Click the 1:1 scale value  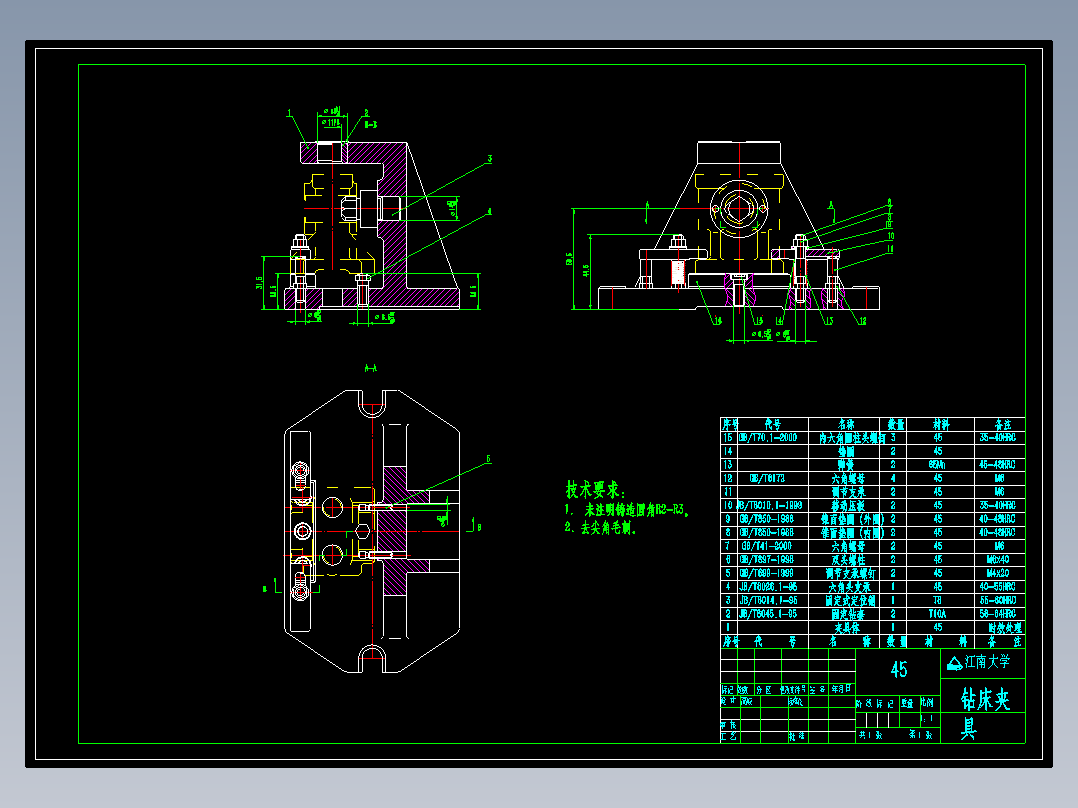[x=927, y=719]
